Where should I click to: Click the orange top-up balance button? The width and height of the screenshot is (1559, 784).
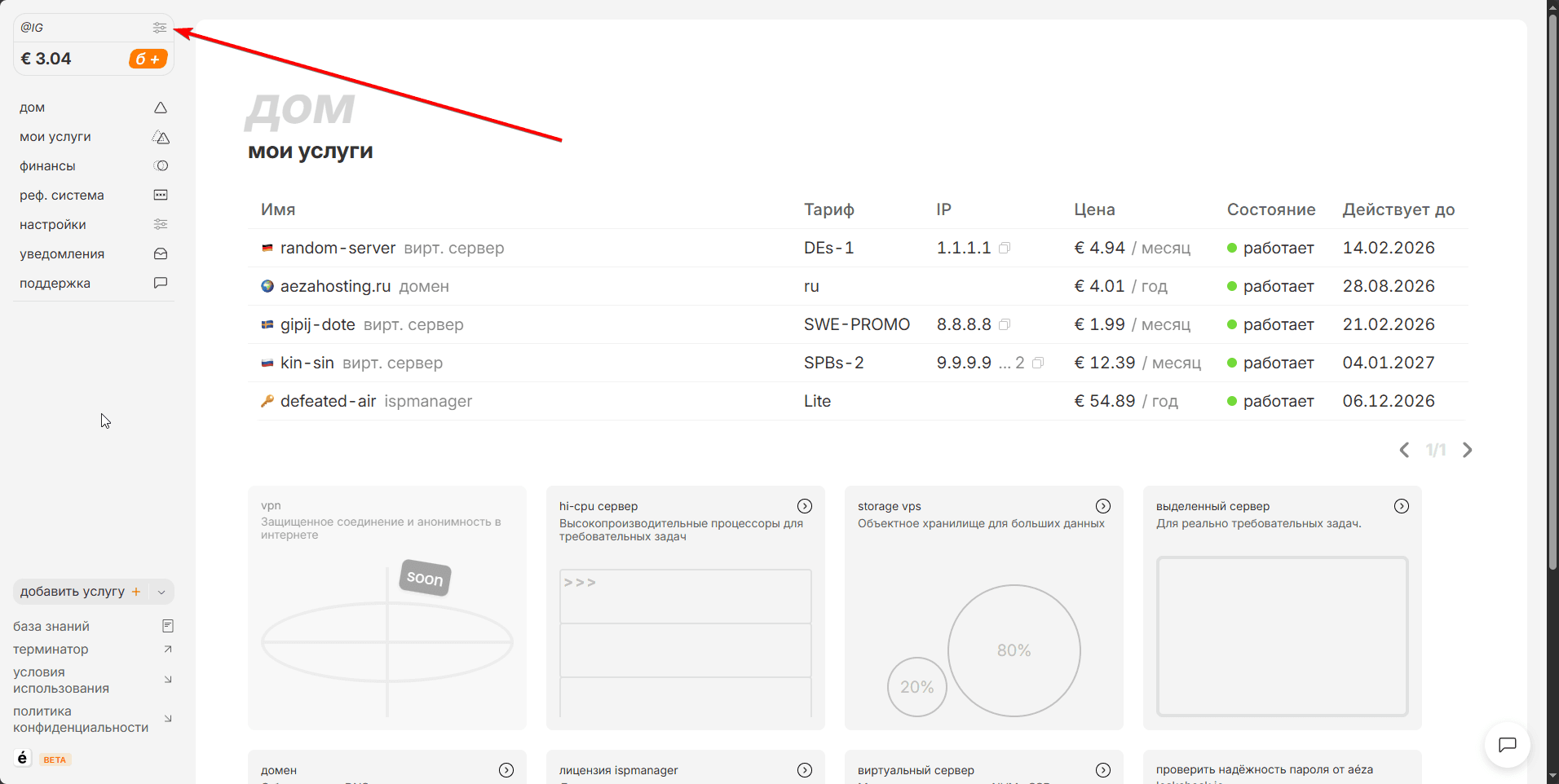point(148,59)
